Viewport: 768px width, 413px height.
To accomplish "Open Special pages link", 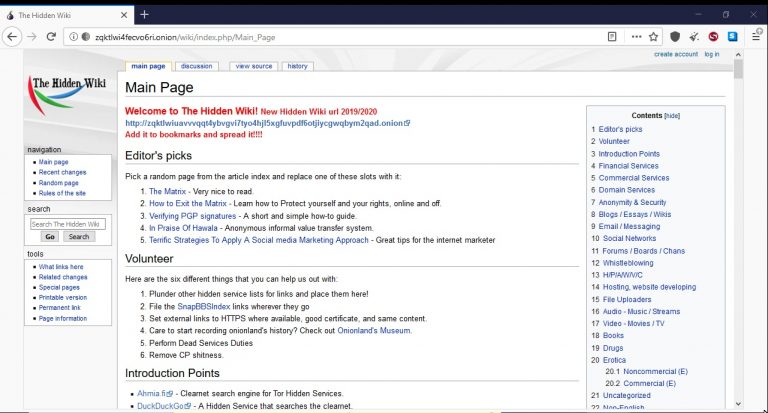I will click(x=59, y=288).
